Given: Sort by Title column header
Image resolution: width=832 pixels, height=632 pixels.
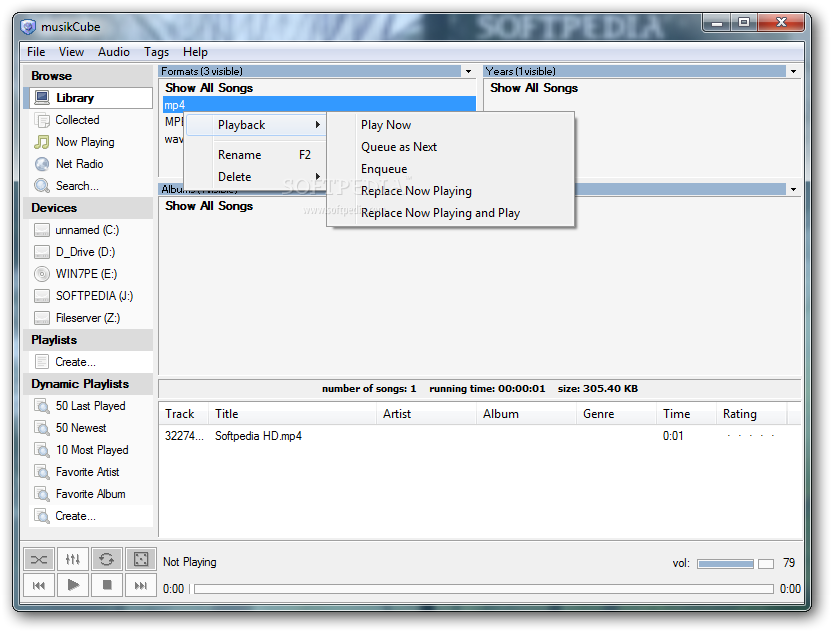Looking at the screenshot, I should pos(292,414).
